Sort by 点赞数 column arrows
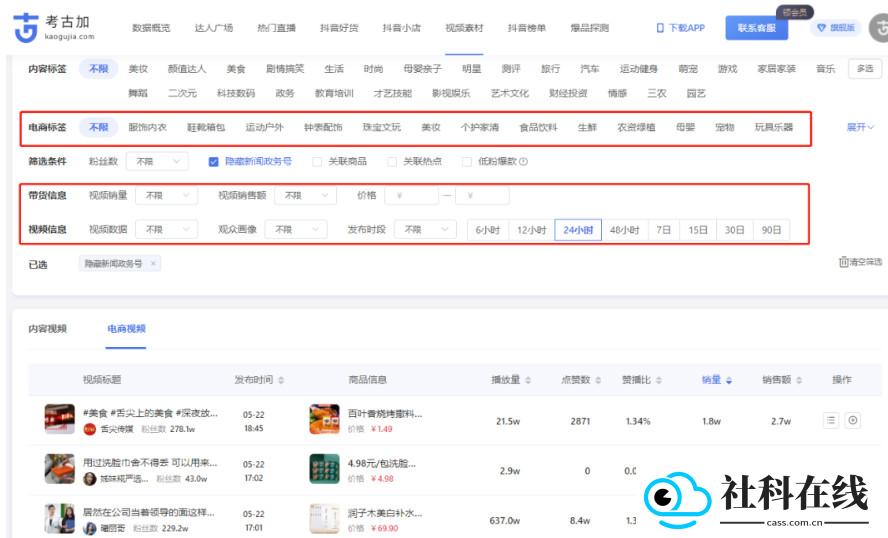 598,380
